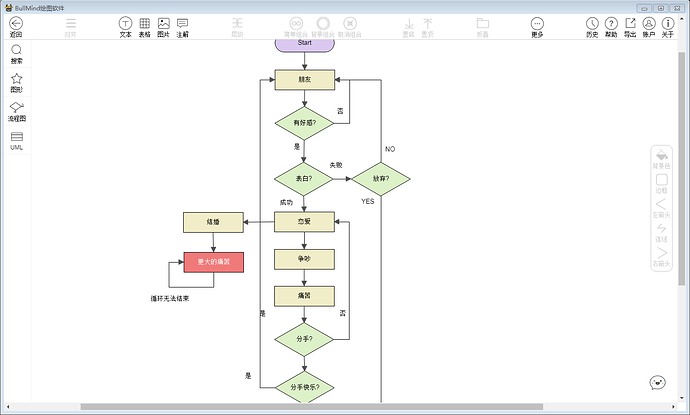Click the 返回 back arrow icon
The image size is (690, 415).
[16, 23]
